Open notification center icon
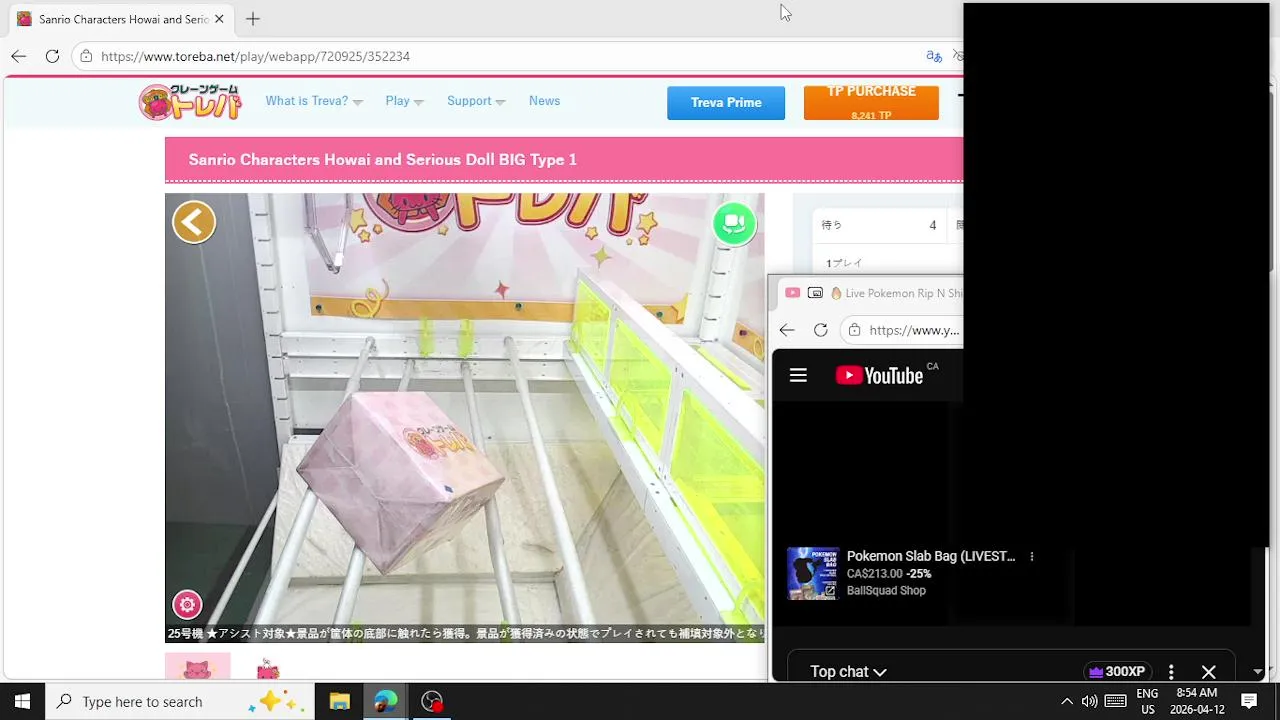 click(x=1249, y=701)
